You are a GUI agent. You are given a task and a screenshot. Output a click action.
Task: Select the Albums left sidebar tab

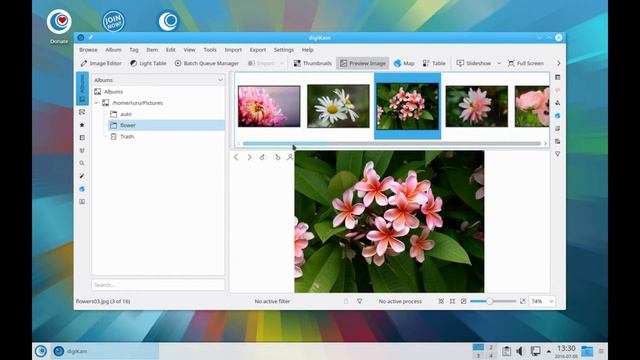pyautogui.click(x=82, y=89)
